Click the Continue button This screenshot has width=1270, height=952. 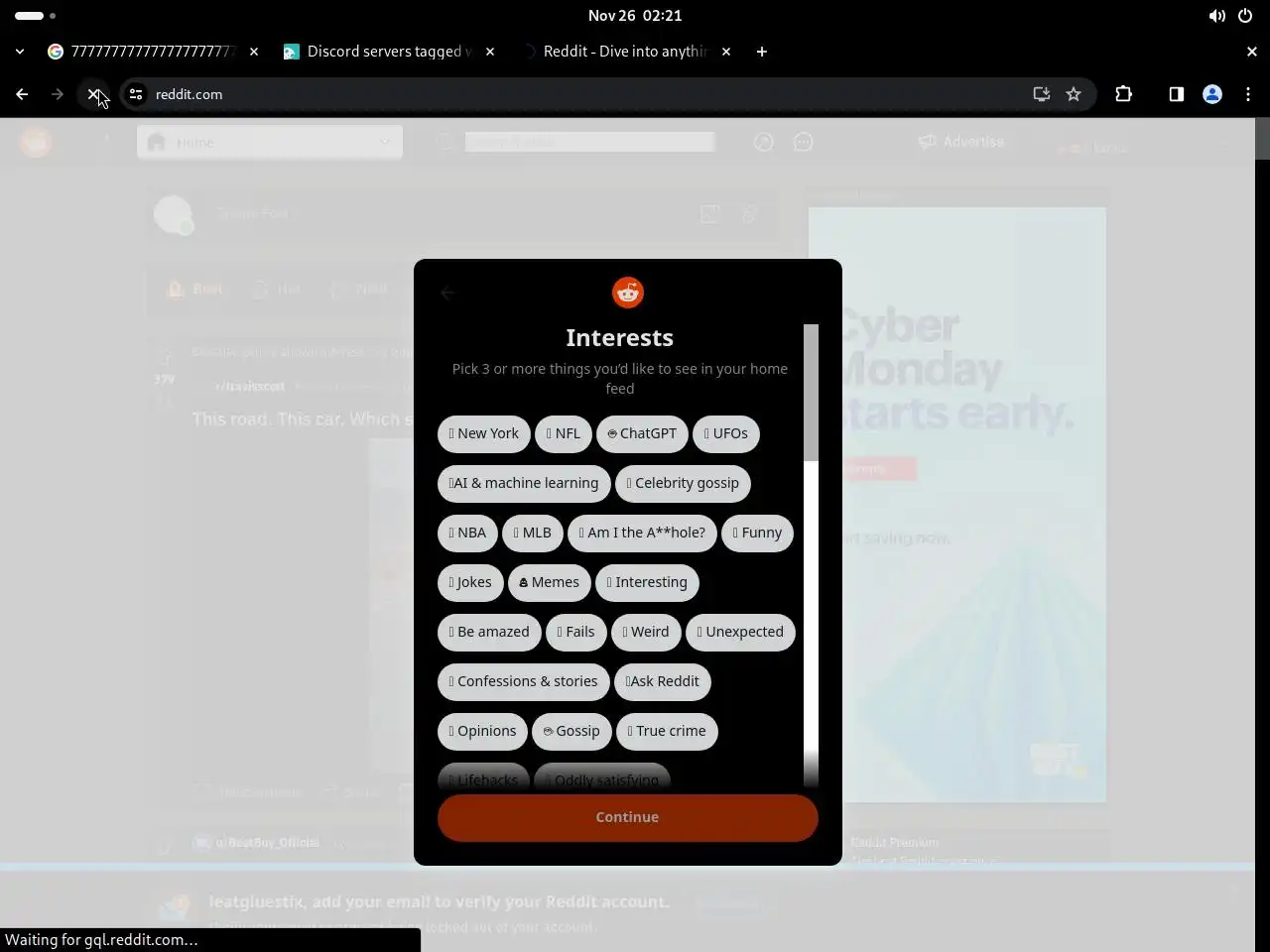627,817
